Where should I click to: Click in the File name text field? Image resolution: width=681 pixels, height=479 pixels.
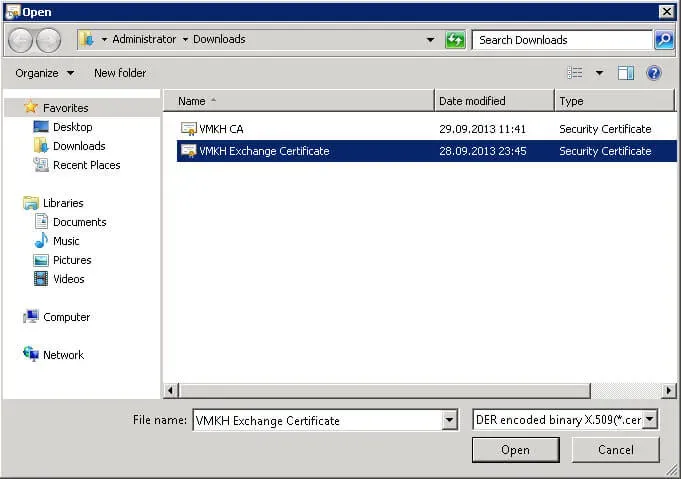click(318, 420)
